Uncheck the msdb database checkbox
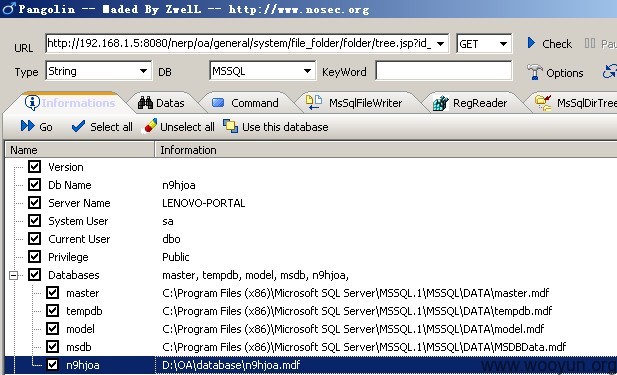The height and width of the screenshot is (375, 617). click(52, 347)
